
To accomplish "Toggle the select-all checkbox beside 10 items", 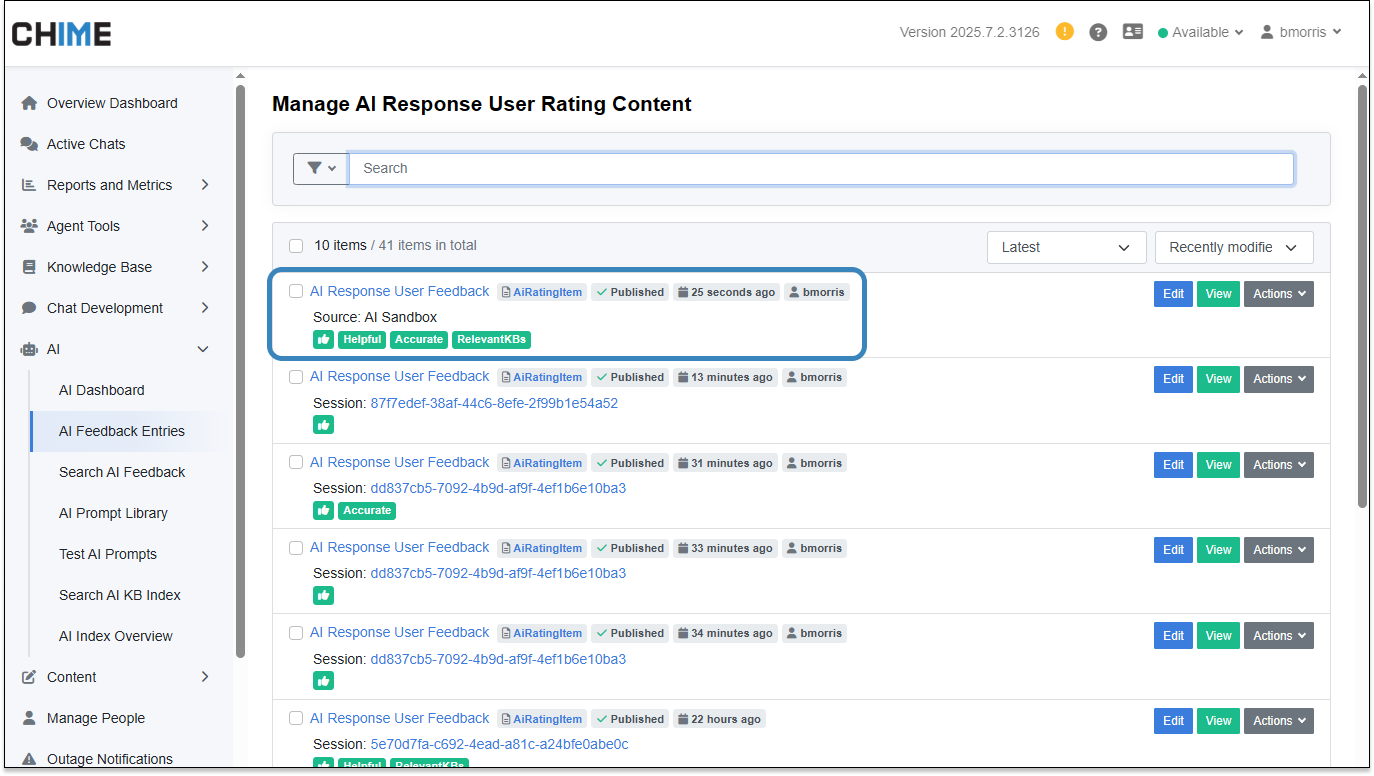I will pyautogui.click(x=296, y=245).
